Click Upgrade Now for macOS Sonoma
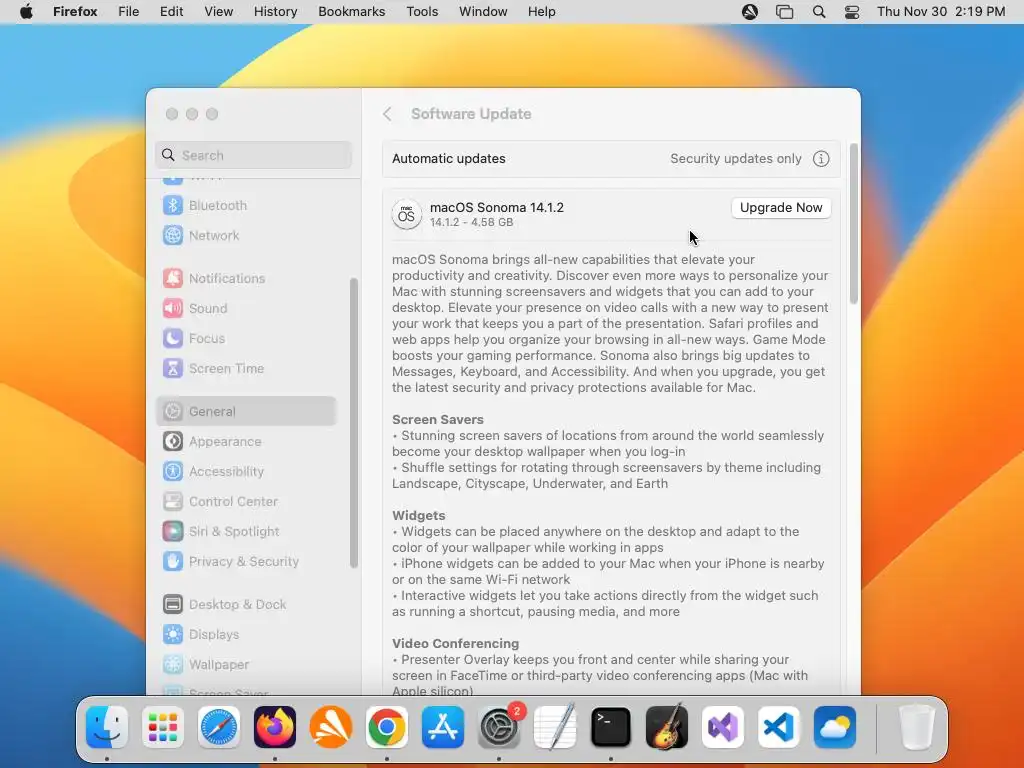Screen dimensions: 1024x768 coord(781,208)
